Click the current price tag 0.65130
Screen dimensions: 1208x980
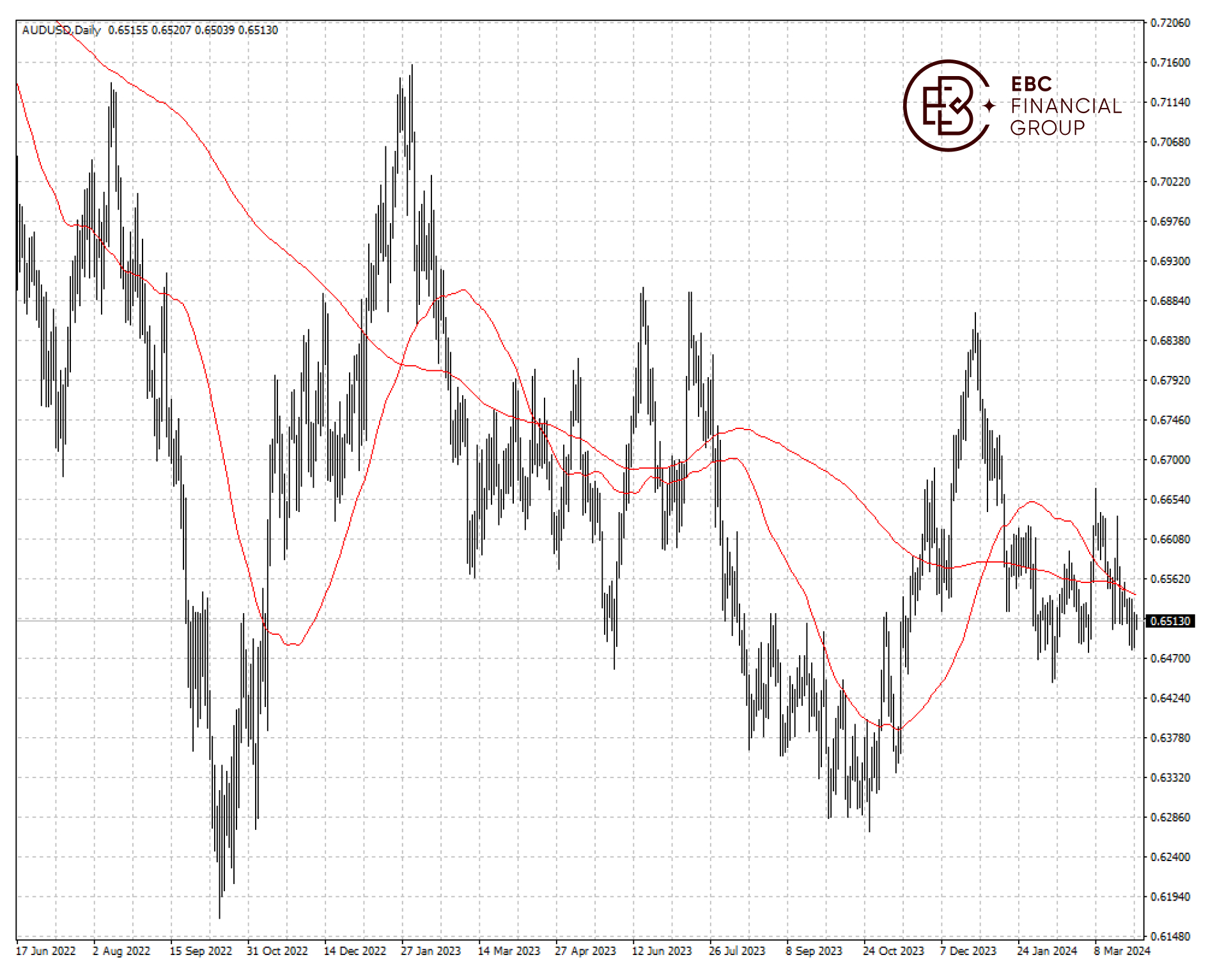(1170, 621)
